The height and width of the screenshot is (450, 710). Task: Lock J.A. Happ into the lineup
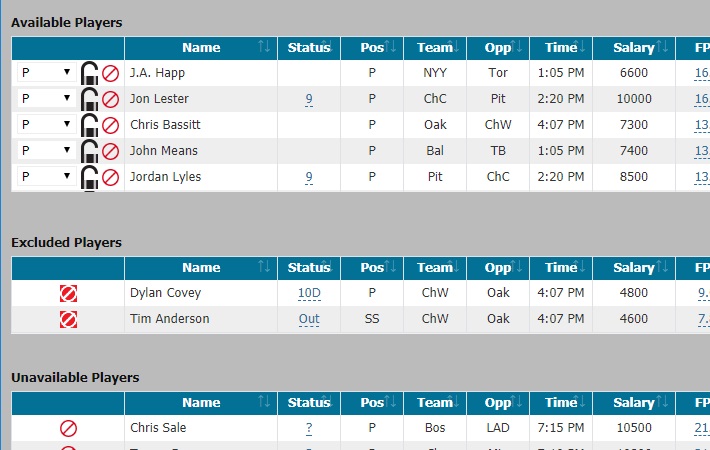point(89,73)
